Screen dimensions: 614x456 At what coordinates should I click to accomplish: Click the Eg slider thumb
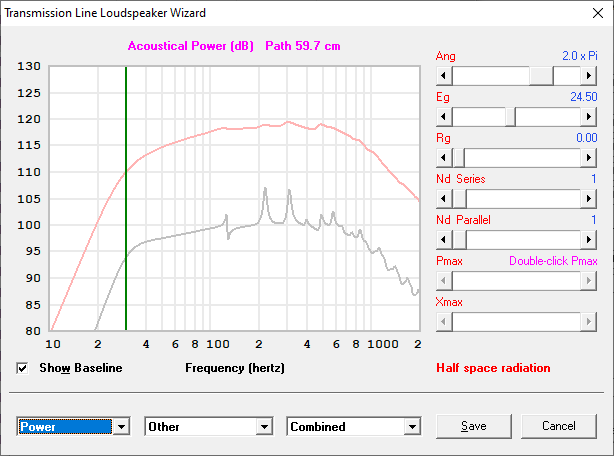510,117
